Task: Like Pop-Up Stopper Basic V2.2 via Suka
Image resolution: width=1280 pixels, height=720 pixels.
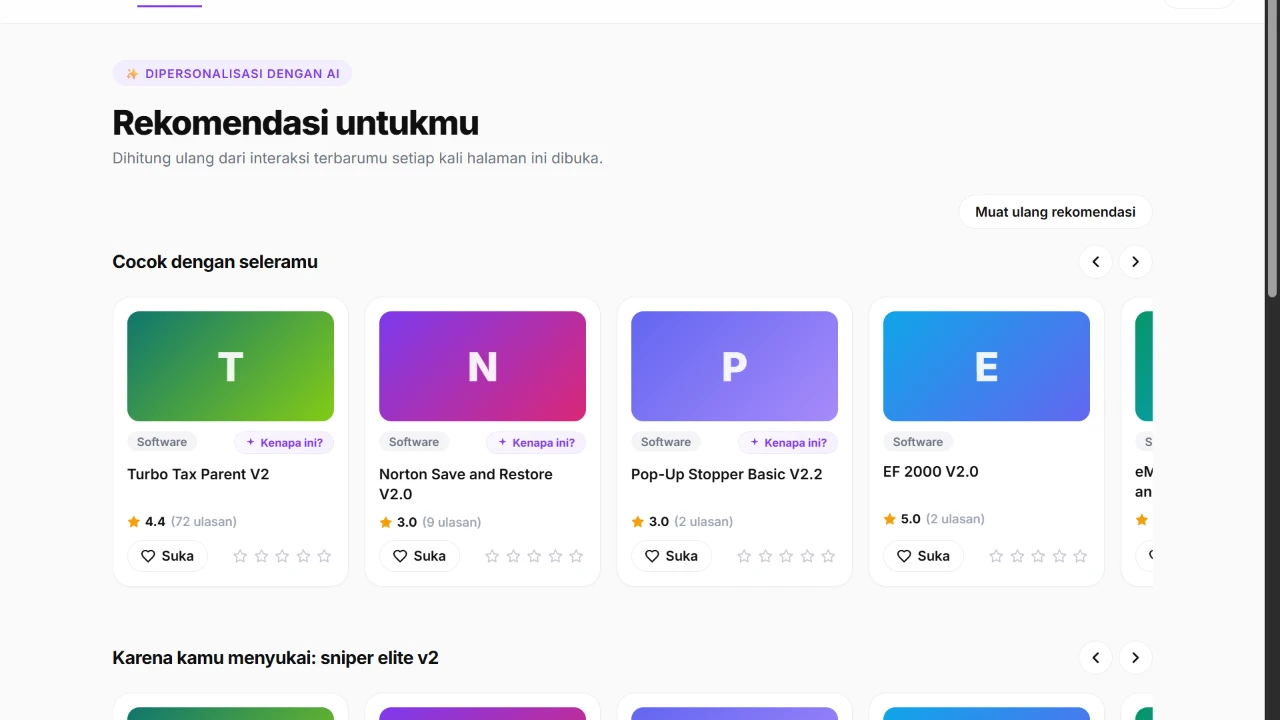Action: (671, 556)
